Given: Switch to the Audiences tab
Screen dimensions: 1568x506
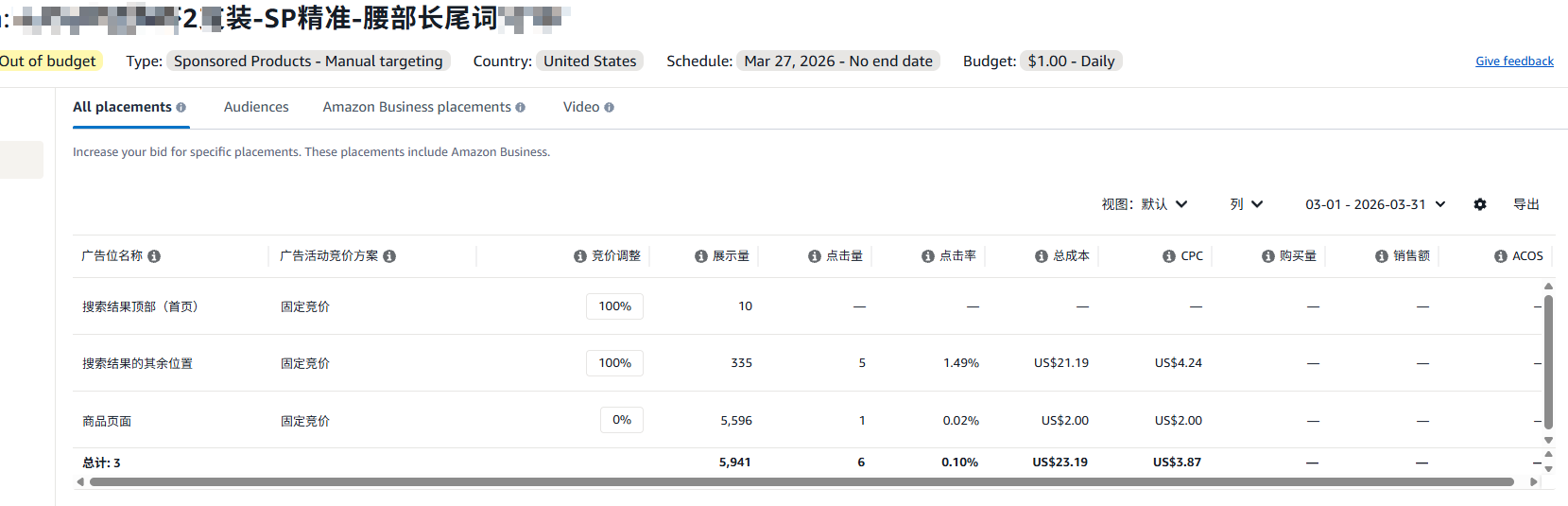Looking at the screenshot, I should (x=256, y=107).
